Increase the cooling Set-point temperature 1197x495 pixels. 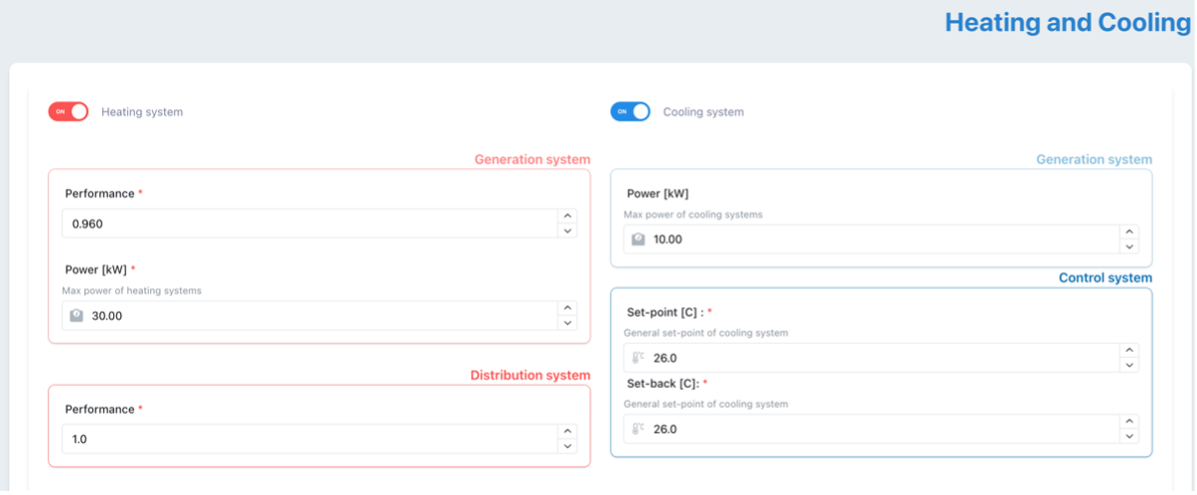point(1129,350)
